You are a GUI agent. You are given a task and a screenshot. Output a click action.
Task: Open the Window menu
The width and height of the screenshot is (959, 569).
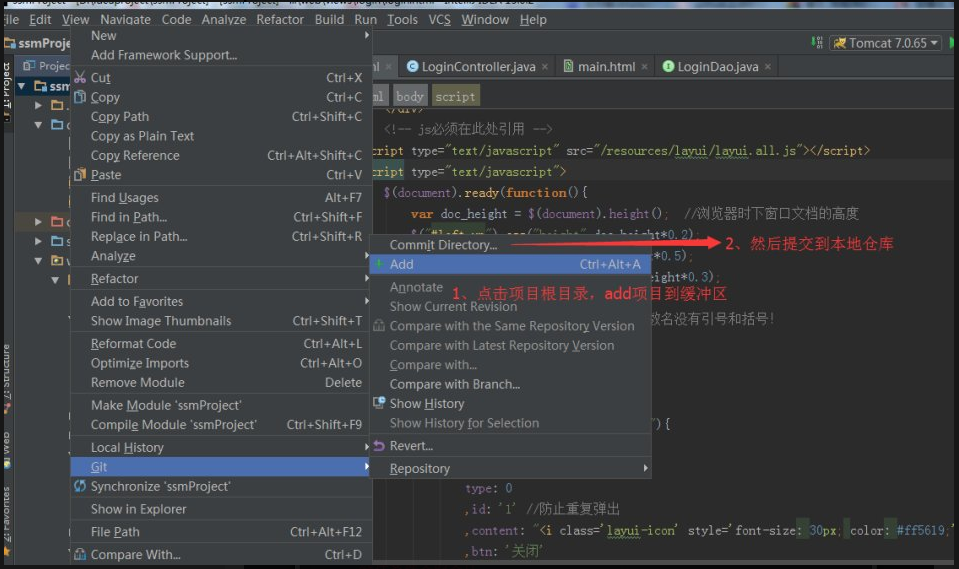coord(485,20)
